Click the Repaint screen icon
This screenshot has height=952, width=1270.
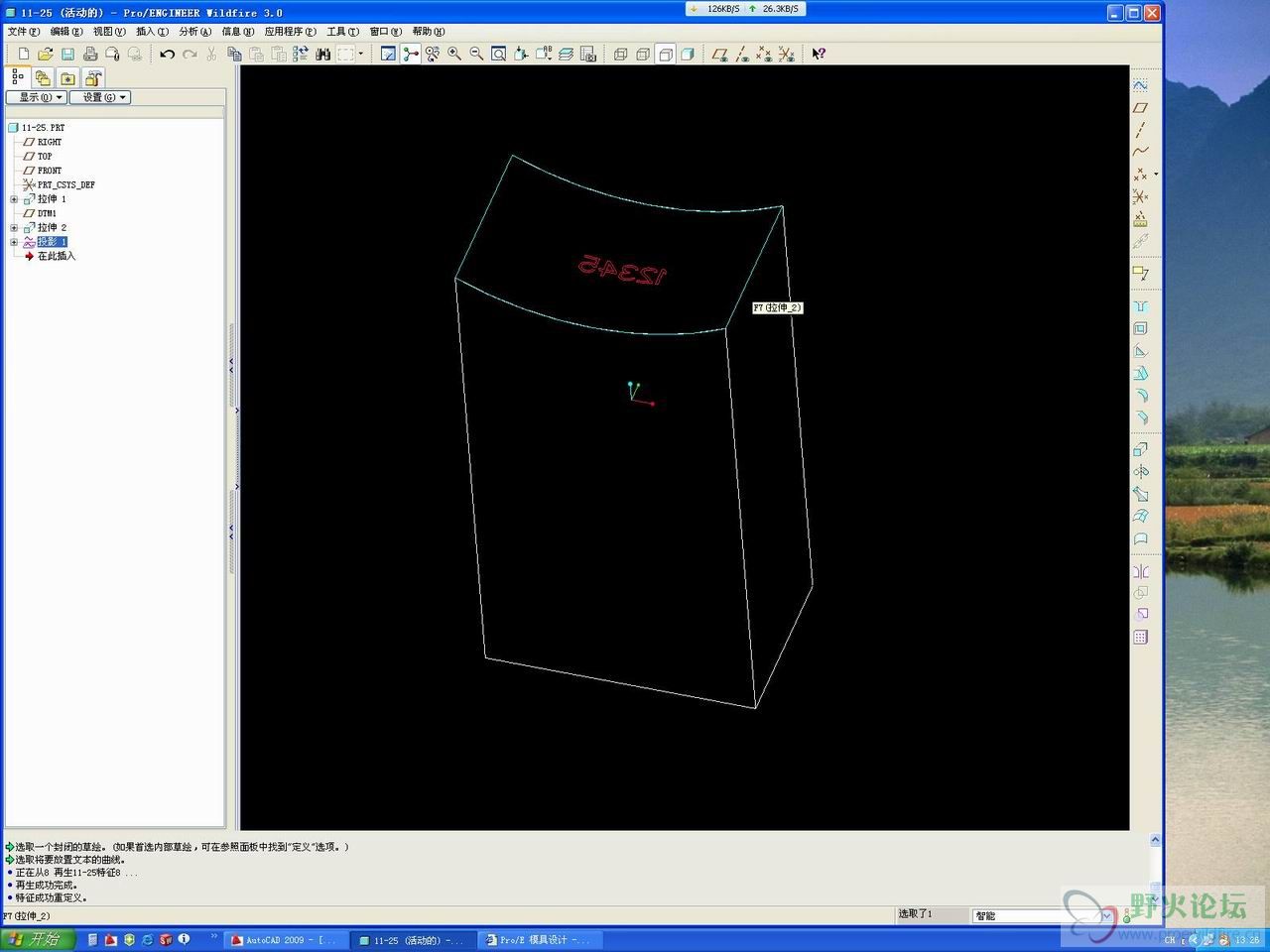click(x=388, y=54)
